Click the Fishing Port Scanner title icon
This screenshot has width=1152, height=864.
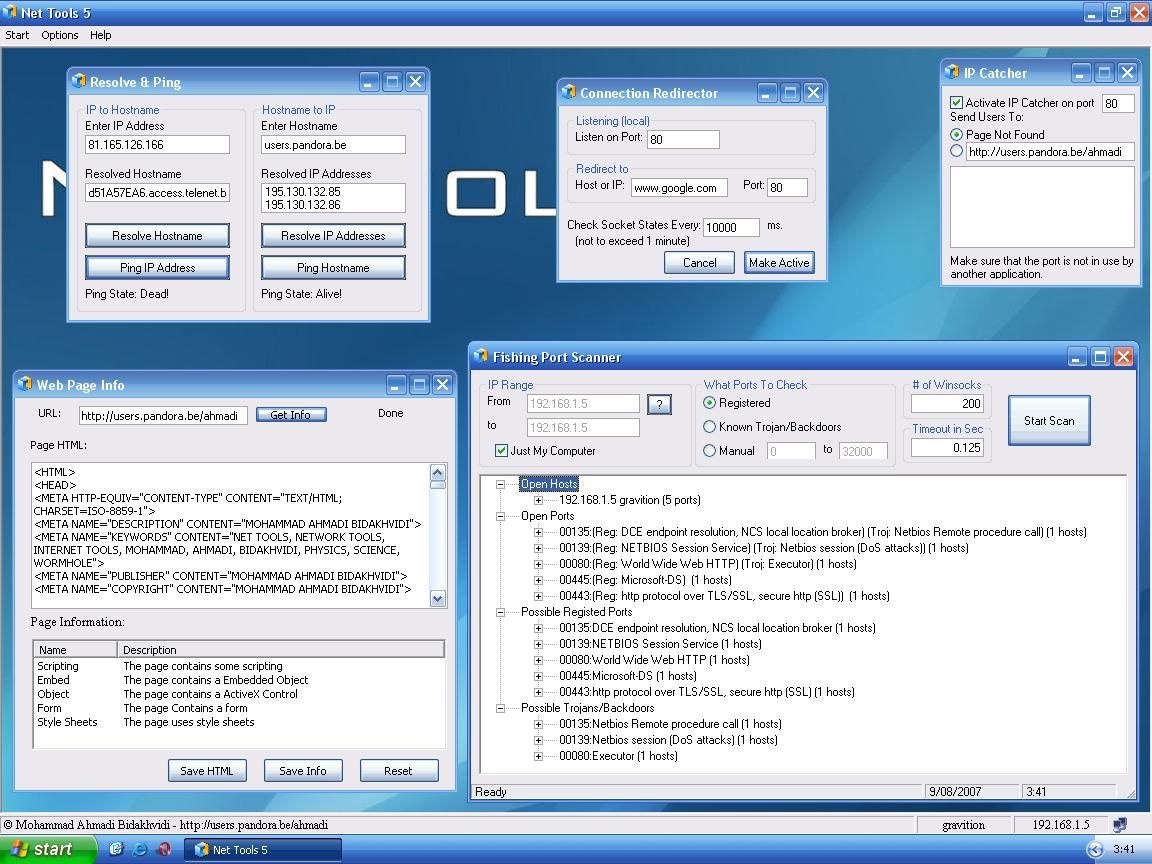click(481, 356)
